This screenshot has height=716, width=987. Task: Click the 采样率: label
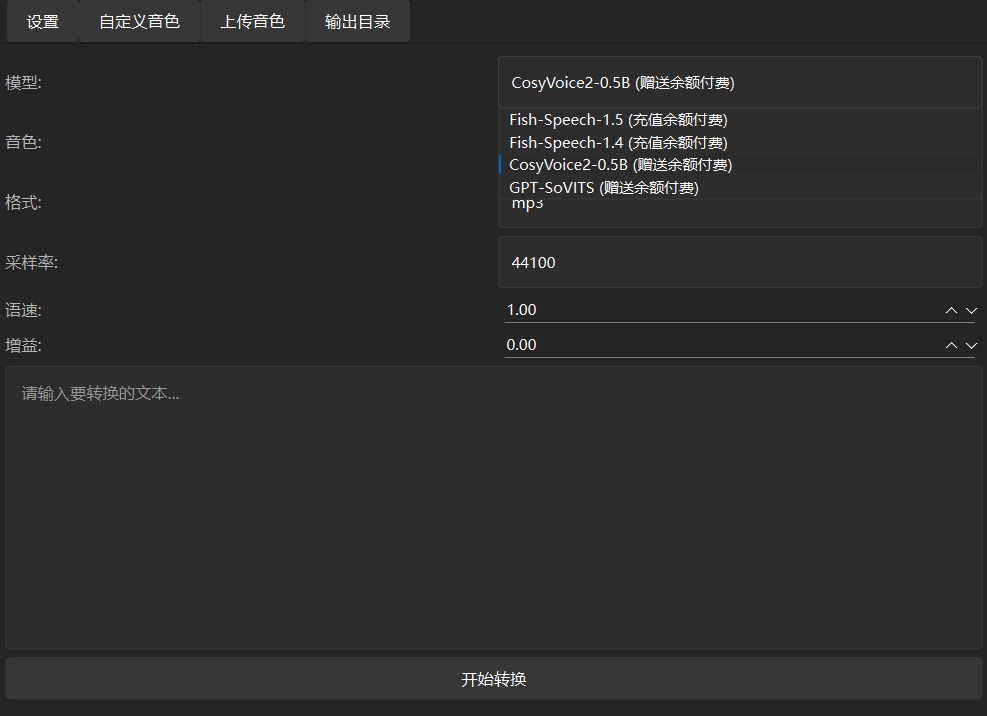click(31, 263)
